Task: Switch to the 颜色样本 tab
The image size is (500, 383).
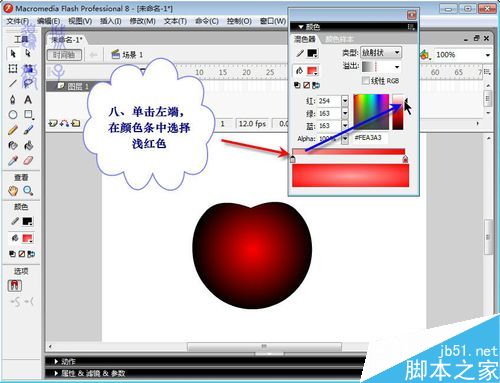Action: click(x=339, y=39)
